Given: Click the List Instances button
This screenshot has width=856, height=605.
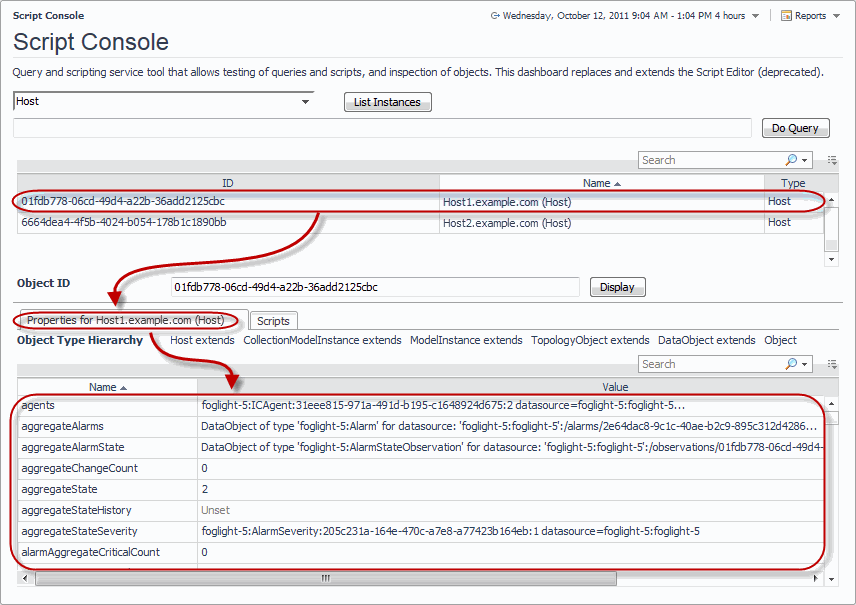Looking at the screenshot, I should tap(388, 102).
